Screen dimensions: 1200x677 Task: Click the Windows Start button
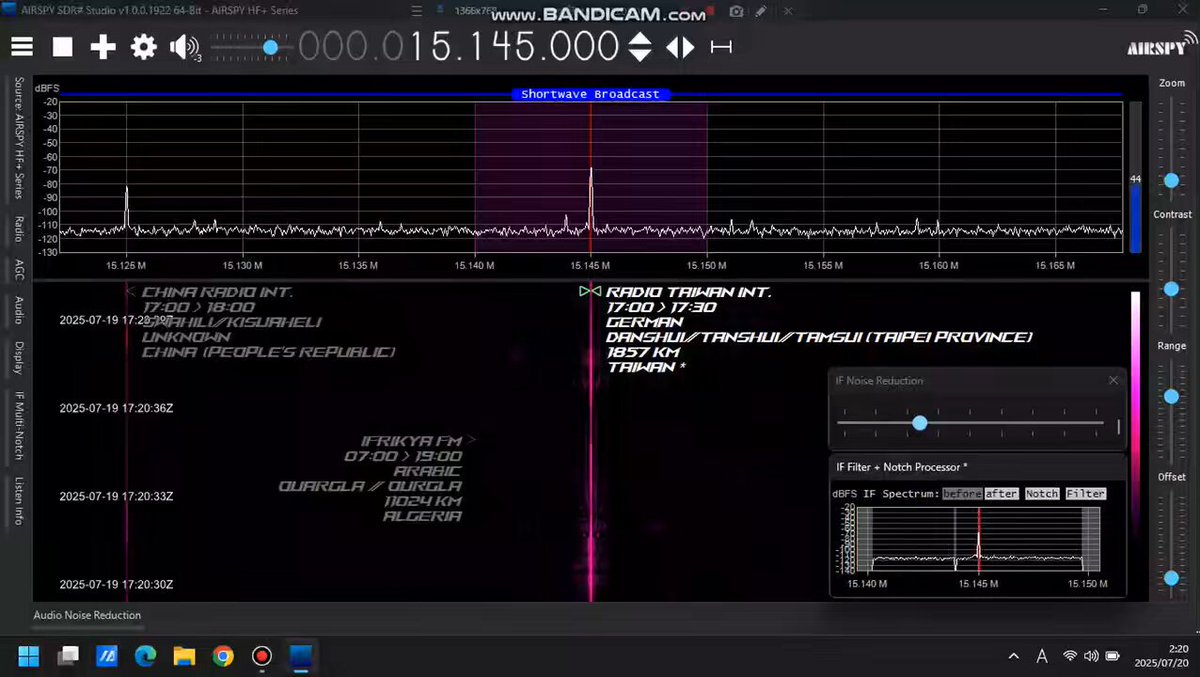pos(28,656)
